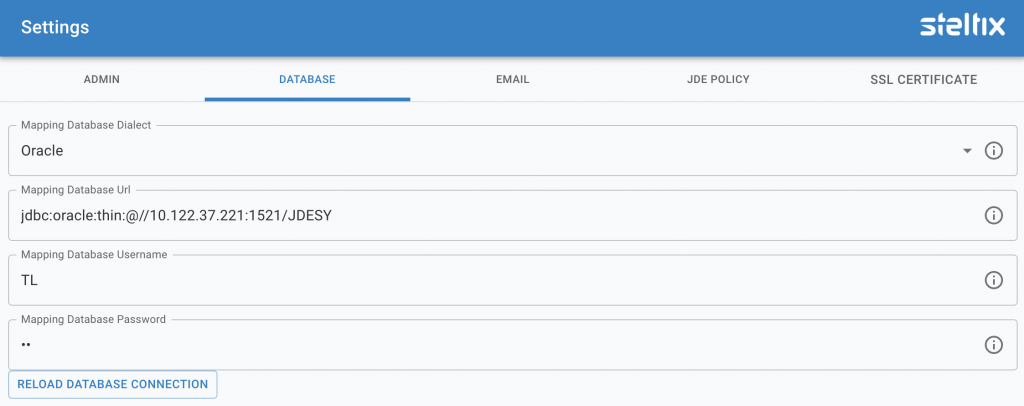
Task: Open the SSL Certificate tab
Action: coord(922,79)
